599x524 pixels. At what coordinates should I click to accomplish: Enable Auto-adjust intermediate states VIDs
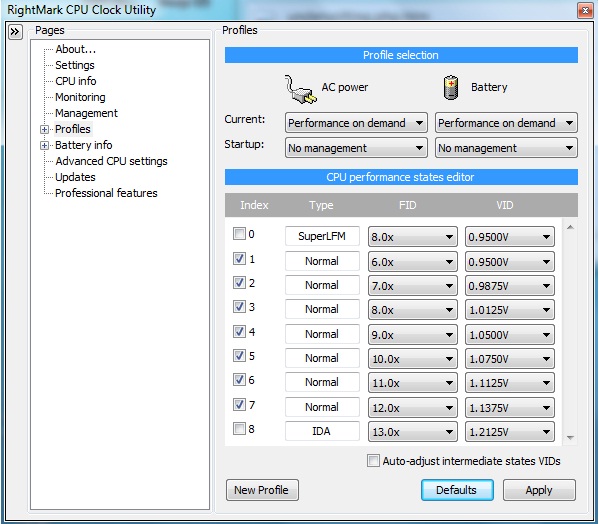[x=373, y=461]
